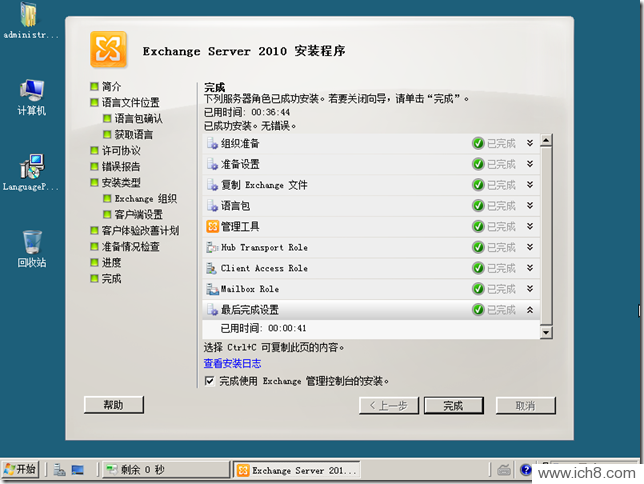The image size is (644, 484).
Task: Click the orange 管理工具 row icon
Action: coord(212,226)
